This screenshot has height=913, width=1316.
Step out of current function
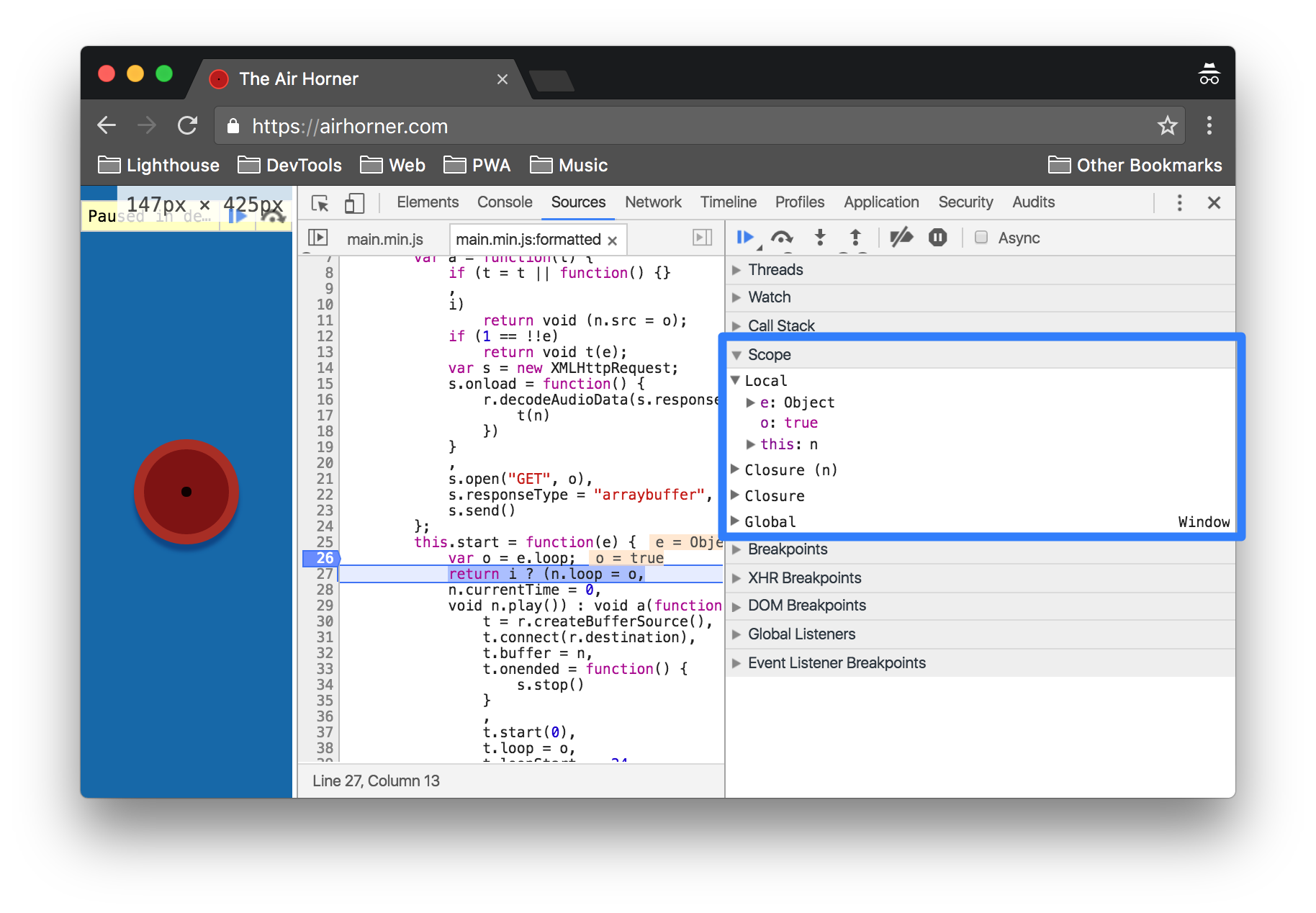click(x=855, y=238)
